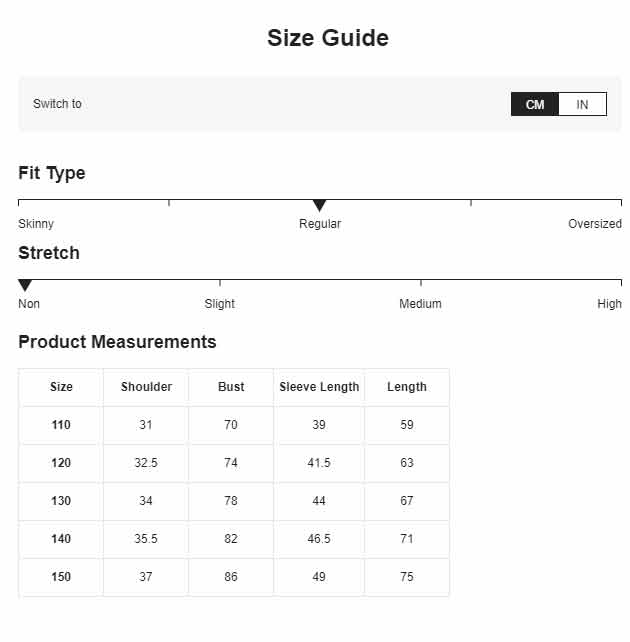
Task: Click the Oversized fit label
Action: pyautogui.click(x=595, y=224)
